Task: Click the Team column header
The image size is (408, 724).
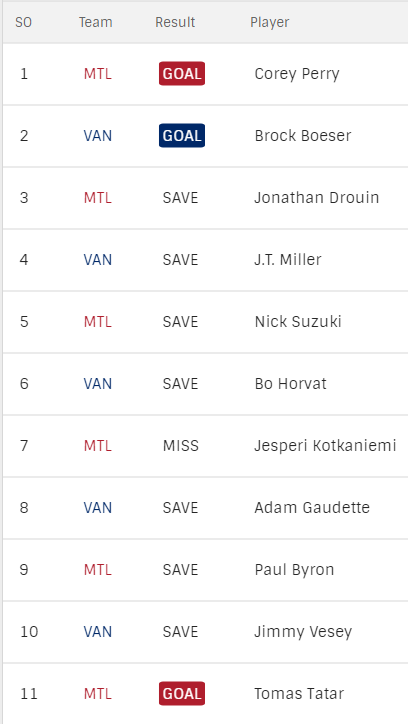Action: 96,22
